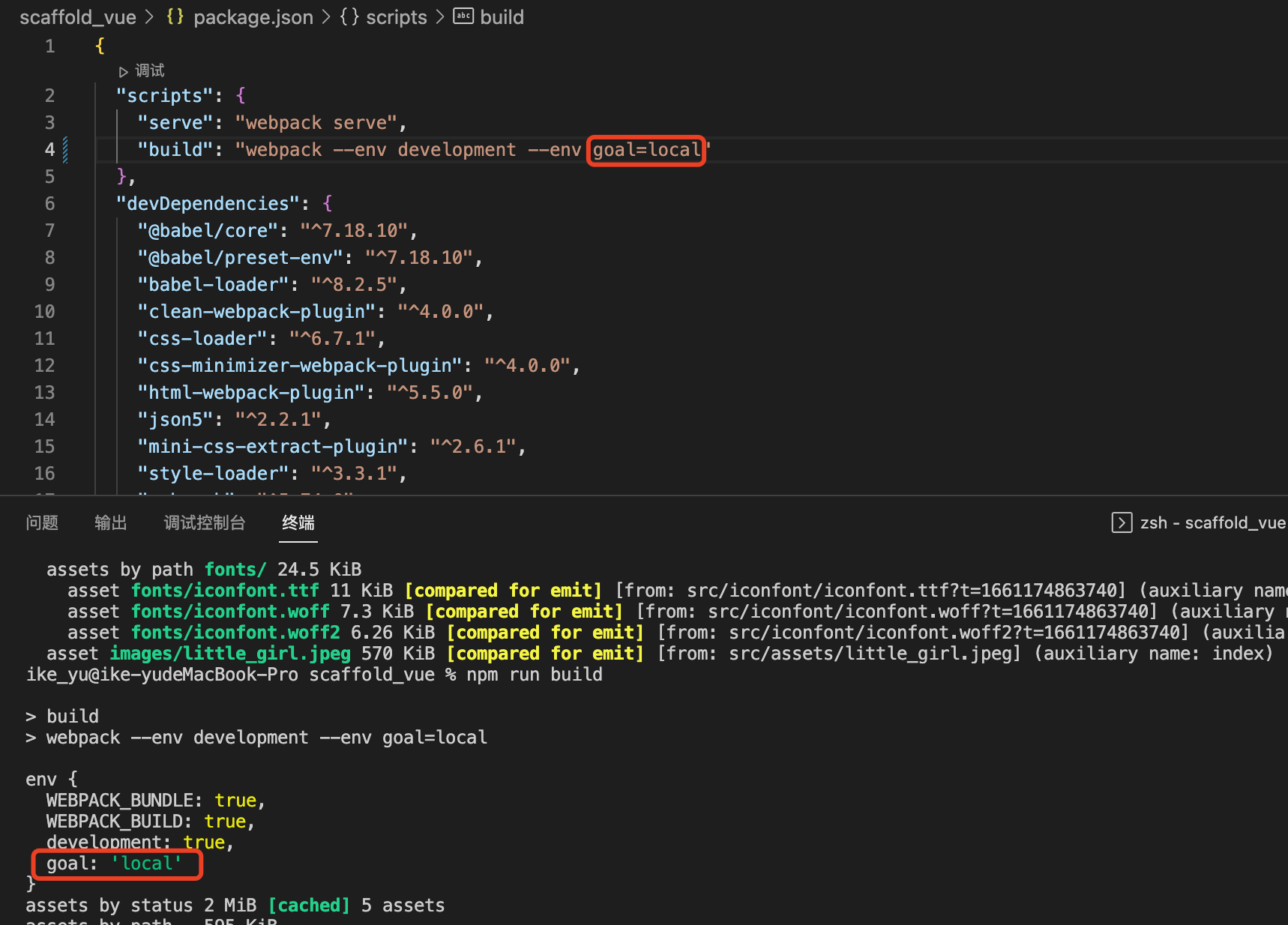Click images/little_girl.jpeg in terminal output
The width and height of the screenshot is (1288, 925).
coord(230,654)
